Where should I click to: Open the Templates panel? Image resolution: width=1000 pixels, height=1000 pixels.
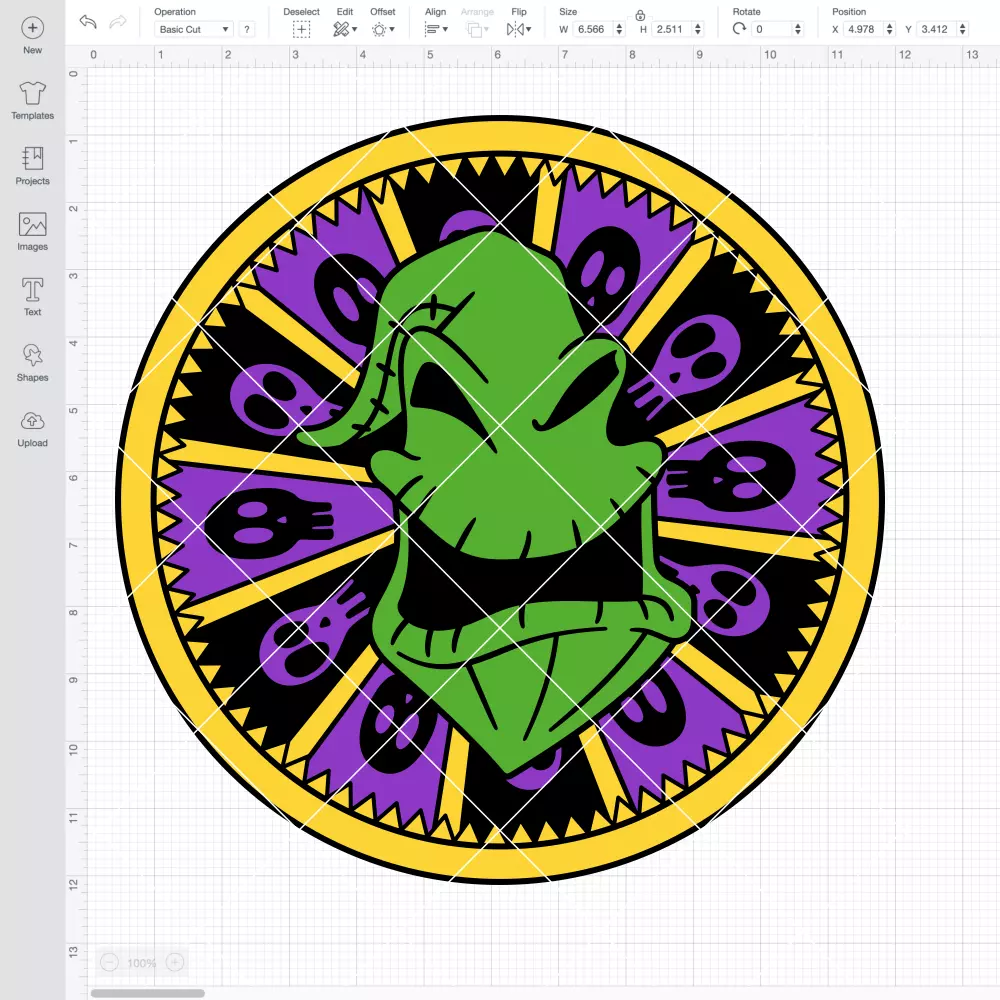[33, 101]
